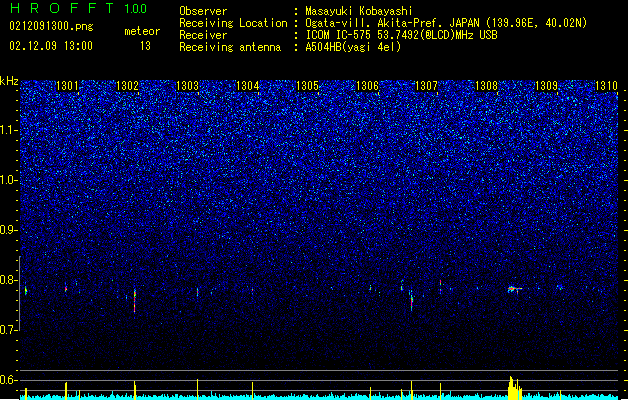Select the filename 0212091300.png
The image size is (629, 400).
pyautogui.click(x=51, y=26)
